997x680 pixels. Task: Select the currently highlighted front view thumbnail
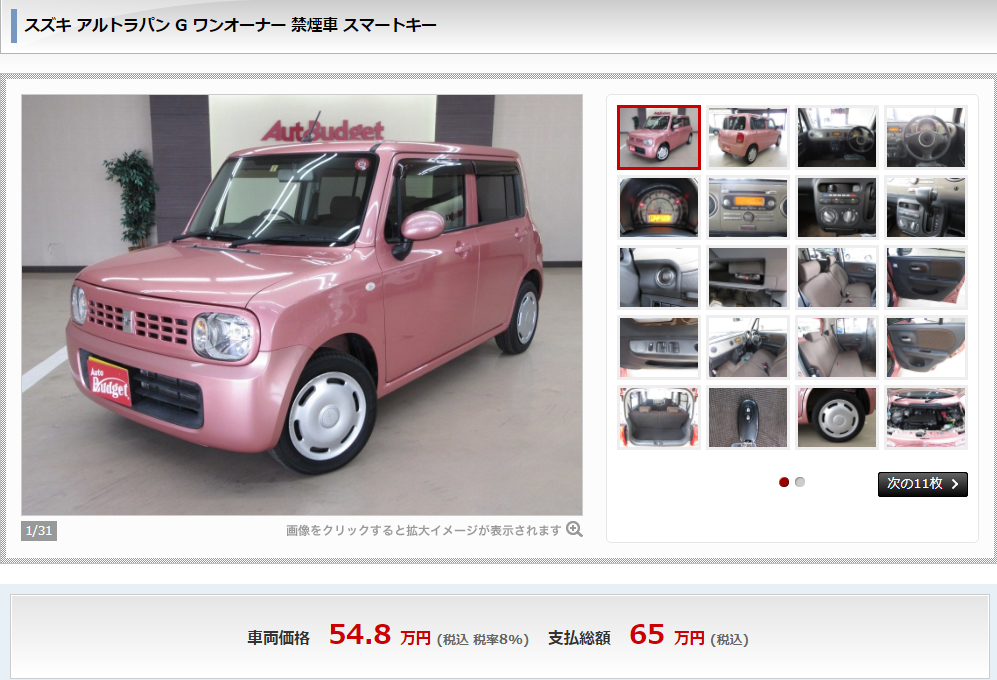[x=659, y=137]
